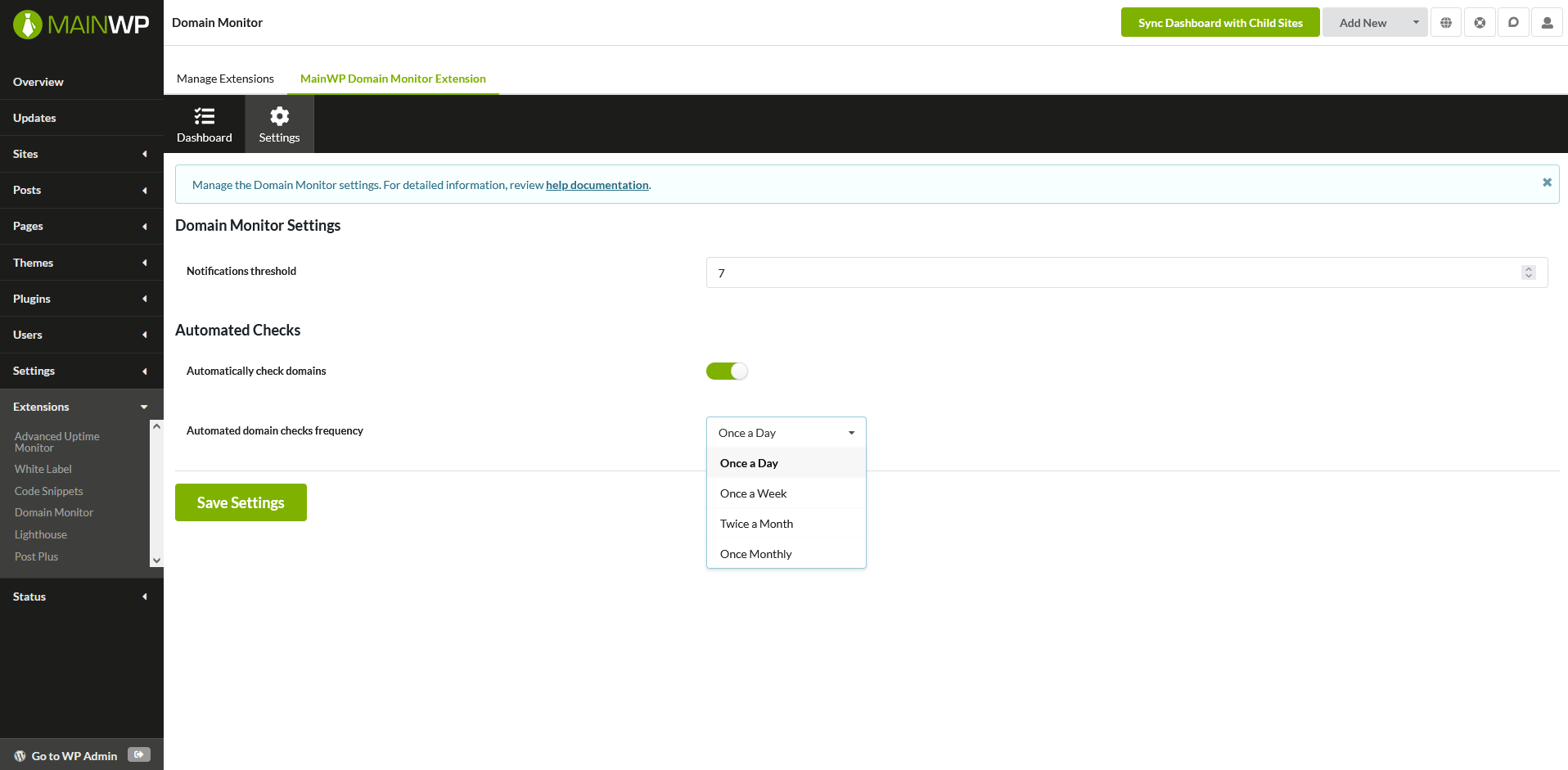Open the support lifebuoy icon
Screen dimensions: 1568x770
[1479, 22]
